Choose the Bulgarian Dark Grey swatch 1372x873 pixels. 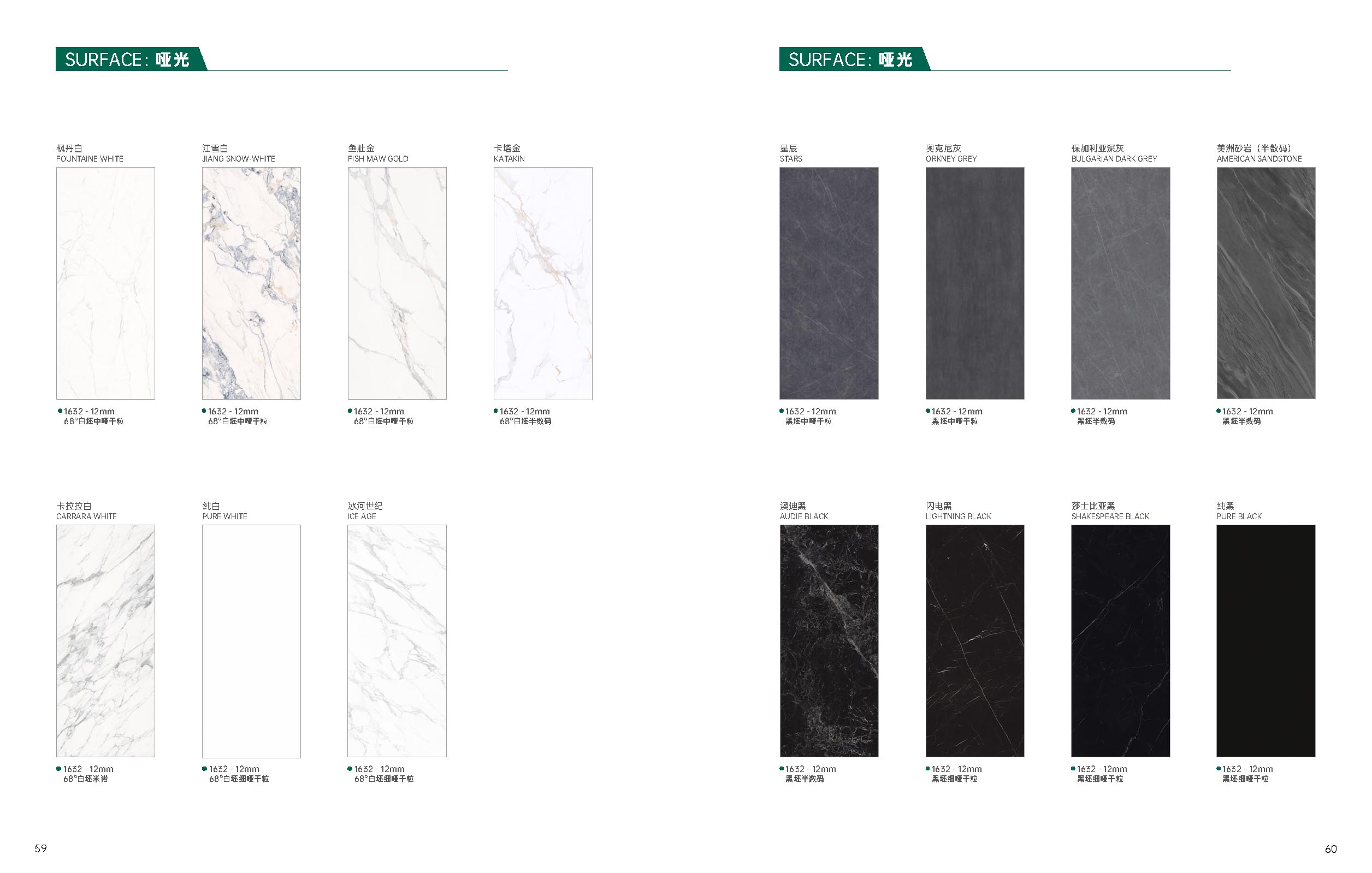coord(1121,283)
